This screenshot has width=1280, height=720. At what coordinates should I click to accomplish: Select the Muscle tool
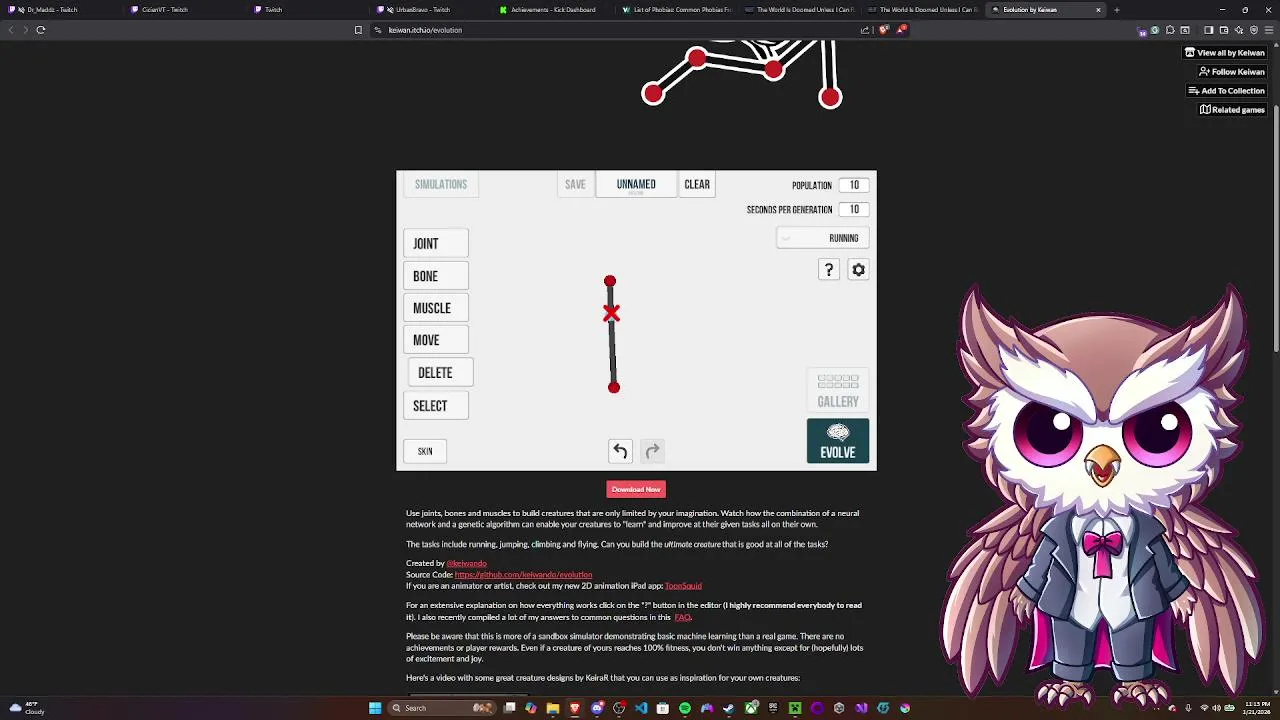tap(435, 308)
